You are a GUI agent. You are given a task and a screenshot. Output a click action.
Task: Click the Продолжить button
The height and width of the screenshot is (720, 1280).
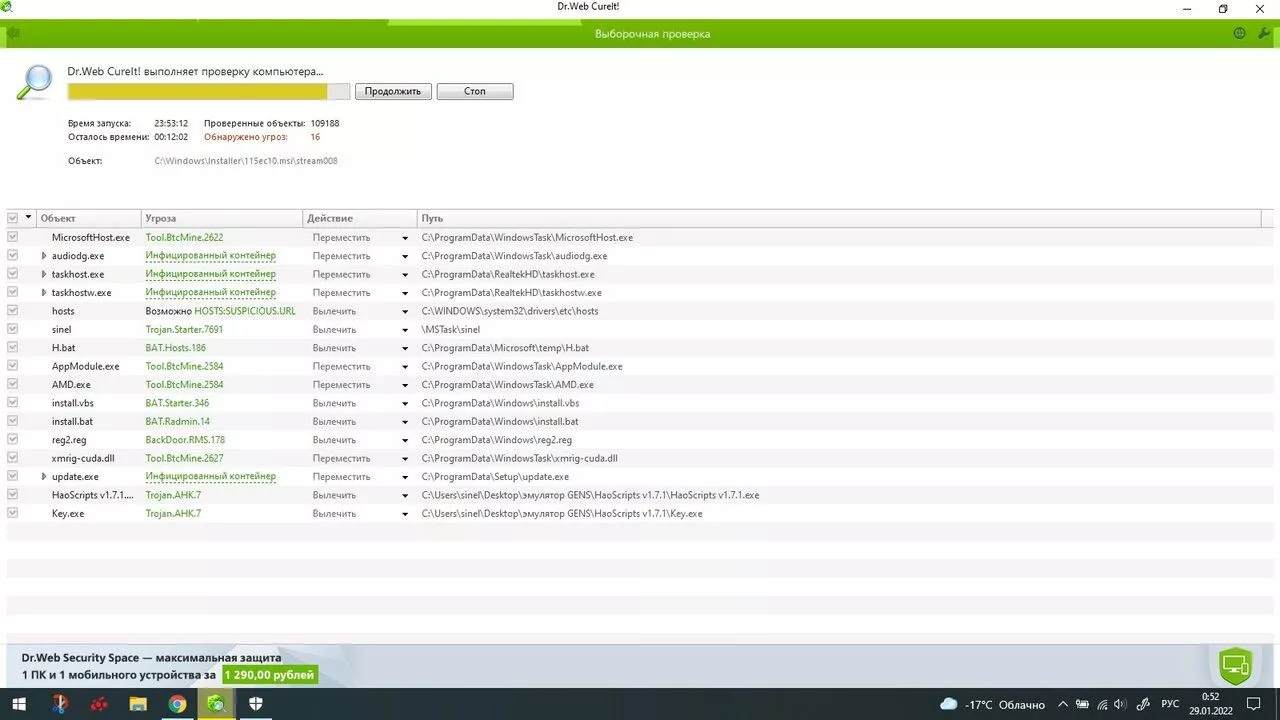393,91
